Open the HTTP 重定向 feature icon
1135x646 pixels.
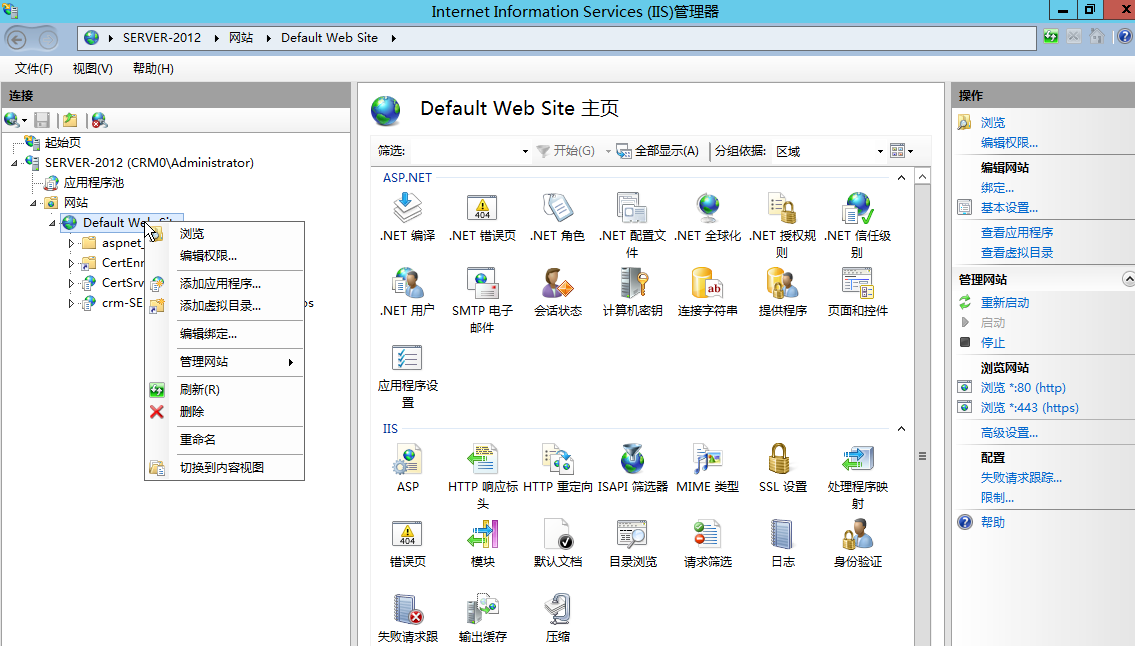(x=557, y=460)
